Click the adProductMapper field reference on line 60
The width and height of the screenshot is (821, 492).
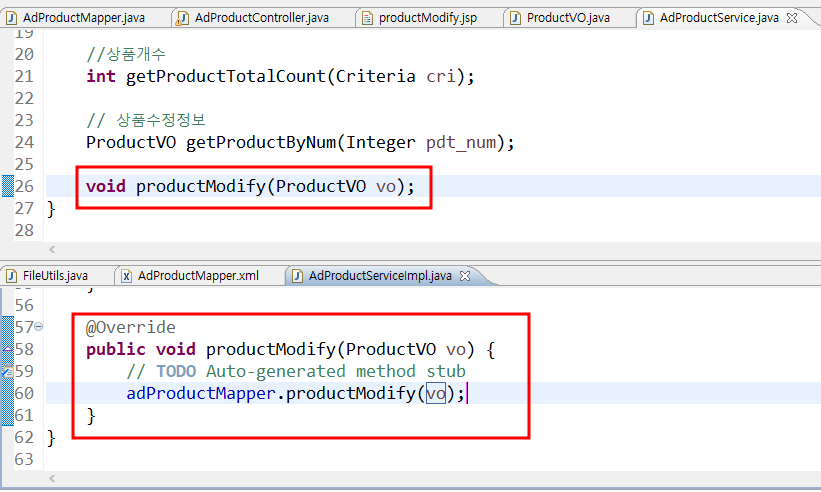click(201, 393)
